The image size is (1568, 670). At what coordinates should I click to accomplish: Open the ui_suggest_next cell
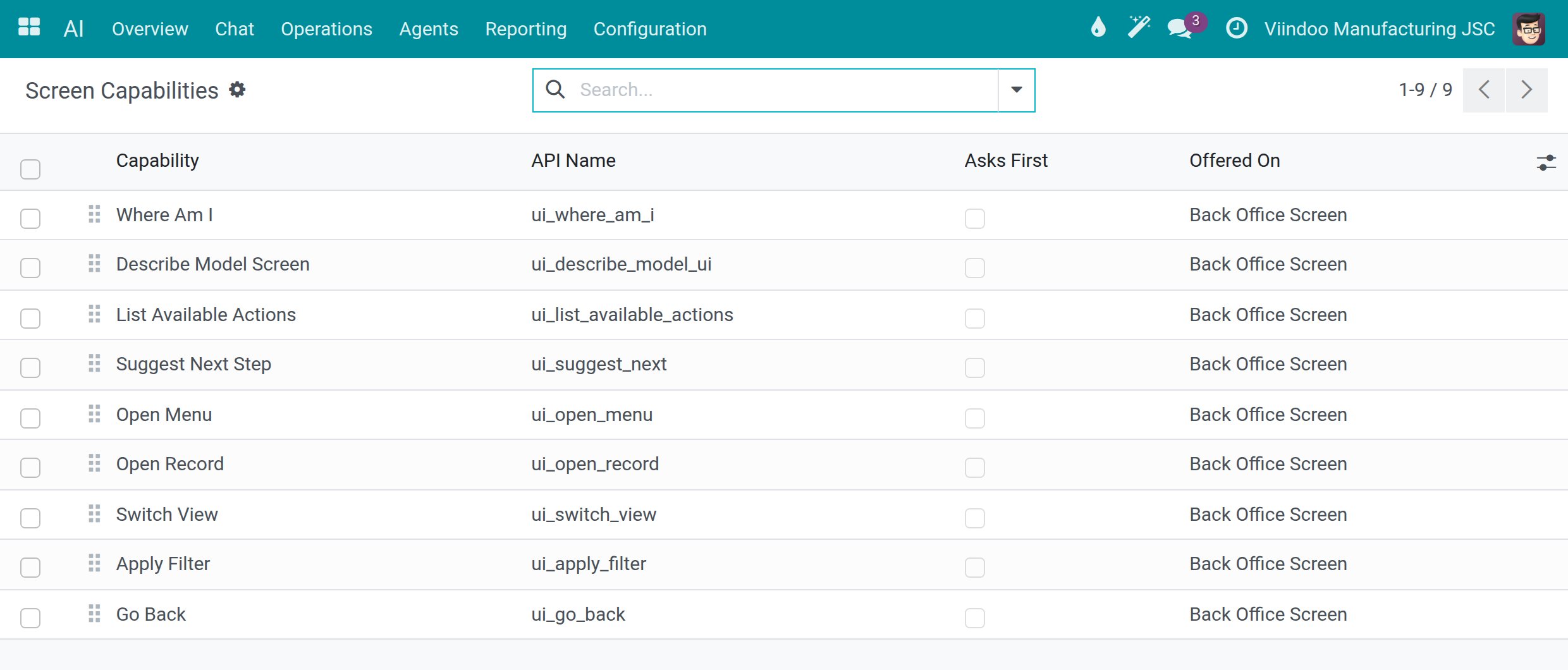pos(599,364)
